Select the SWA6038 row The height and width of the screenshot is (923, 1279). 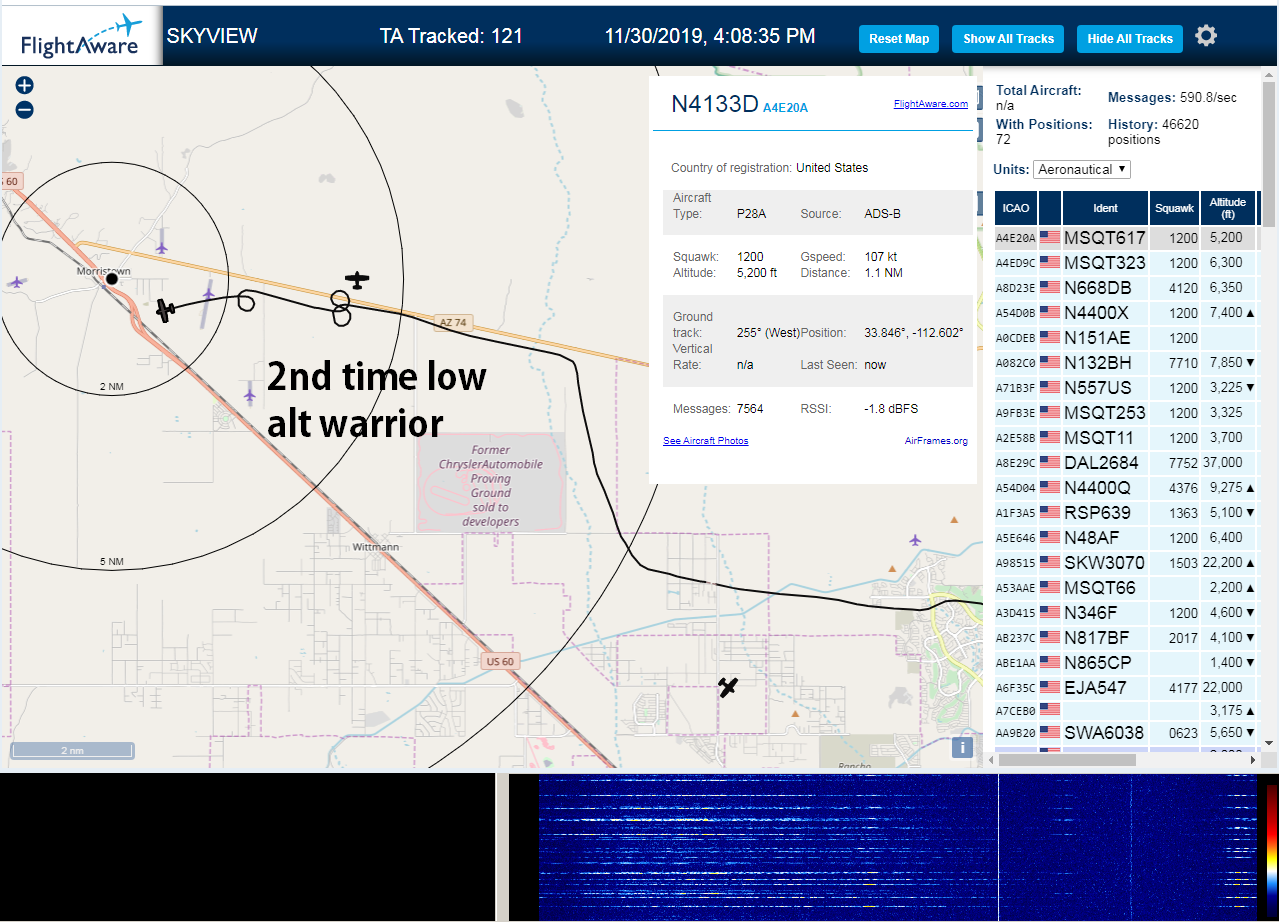[x=1126, y=733]
